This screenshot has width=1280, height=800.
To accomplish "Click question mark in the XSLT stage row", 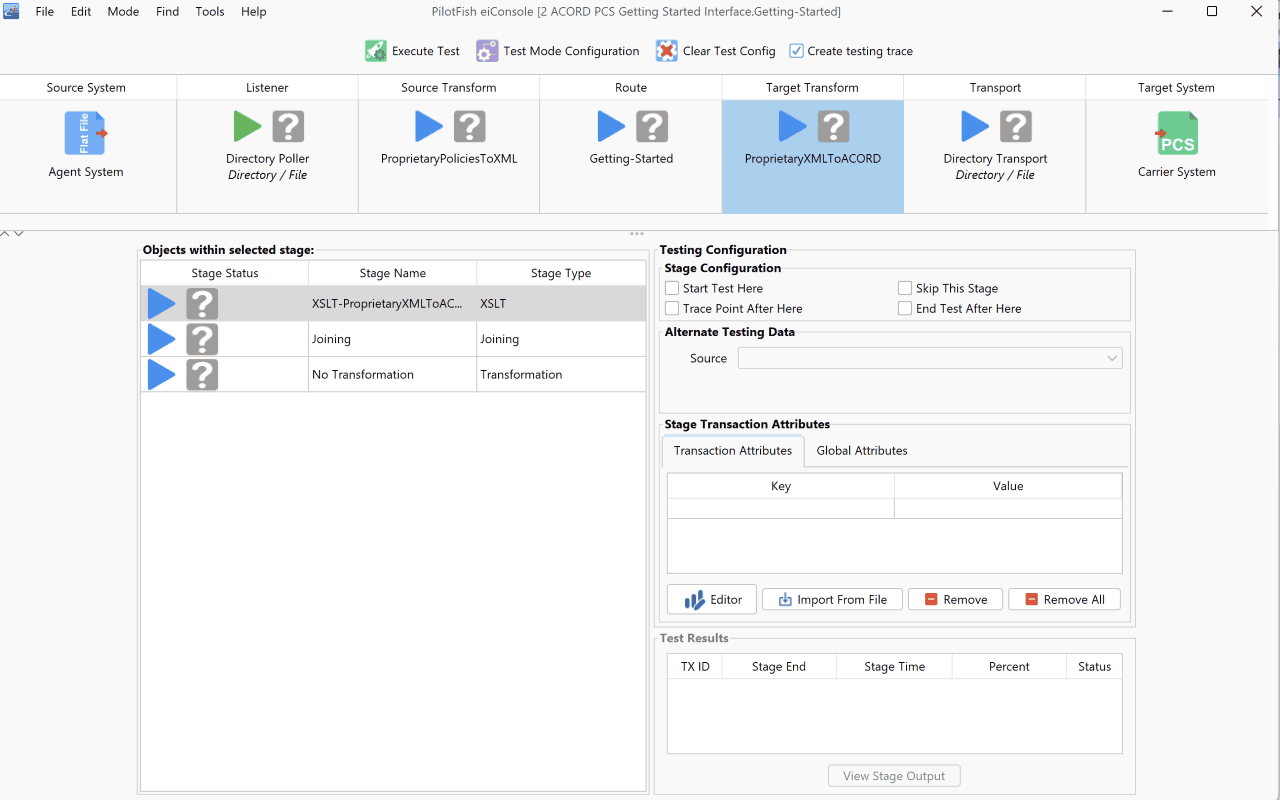I will [202, 304].
